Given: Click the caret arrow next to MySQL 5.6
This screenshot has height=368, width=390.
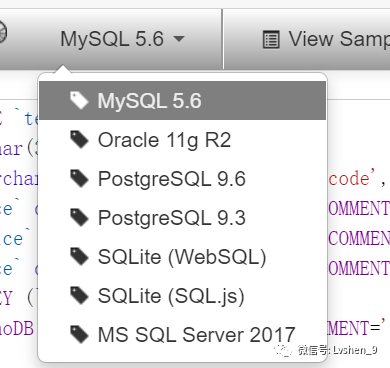Looking at the screenshot, I should coord(179,39).
